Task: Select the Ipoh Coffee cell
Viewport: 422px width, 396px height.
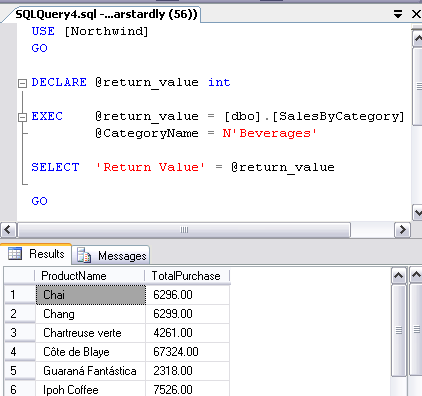Action: coord(91,389)
